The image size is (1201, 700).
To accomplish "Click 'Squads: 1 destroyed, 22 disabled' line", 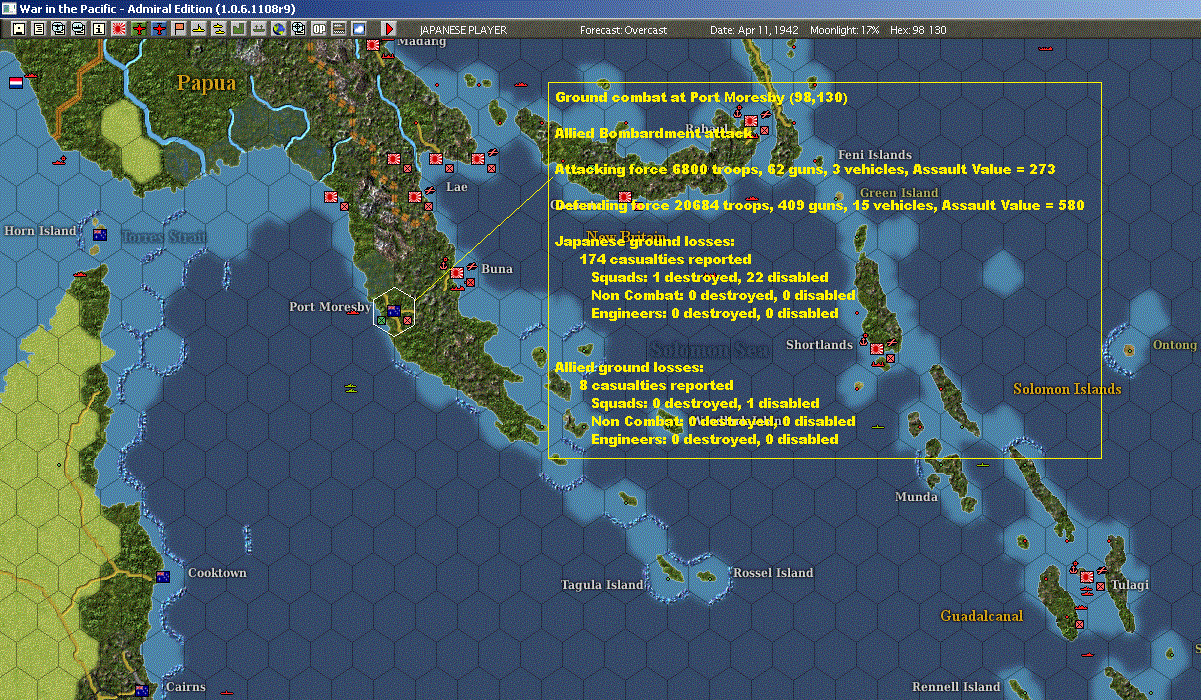I will (x=710, y=277).
